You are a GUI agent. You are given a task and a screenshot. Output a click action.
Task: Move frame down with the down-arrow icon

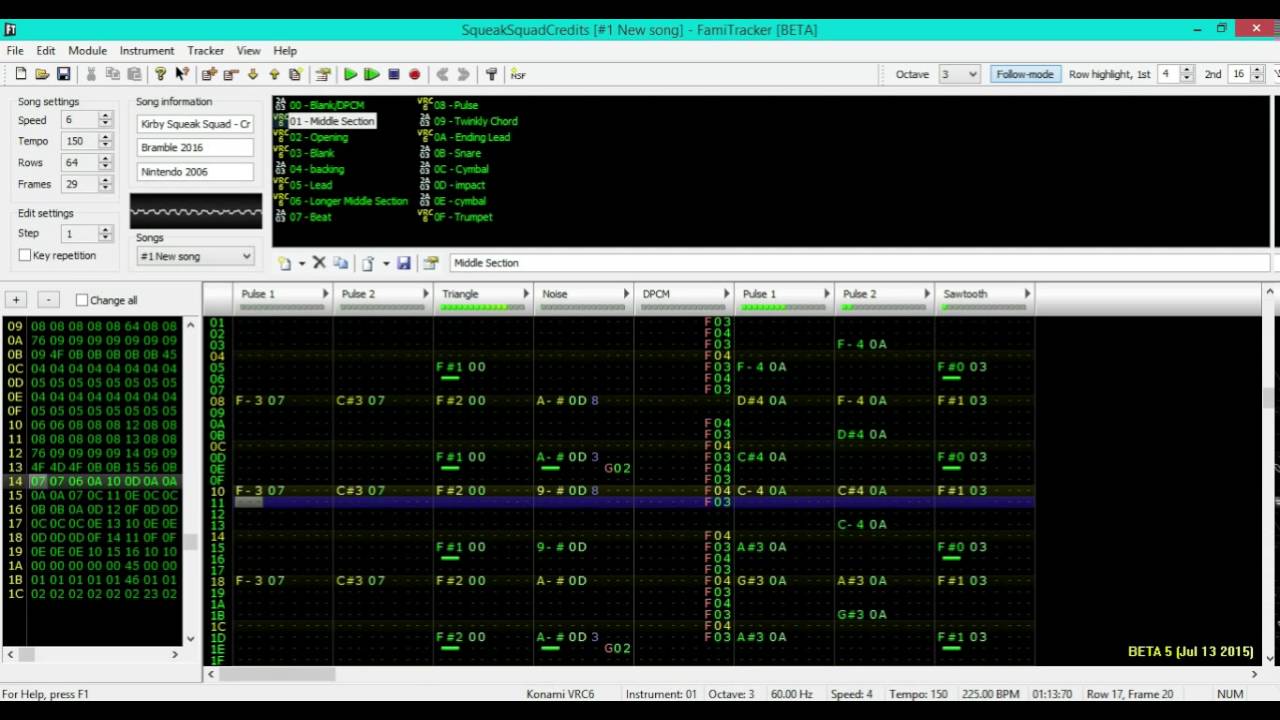[253, 74]
